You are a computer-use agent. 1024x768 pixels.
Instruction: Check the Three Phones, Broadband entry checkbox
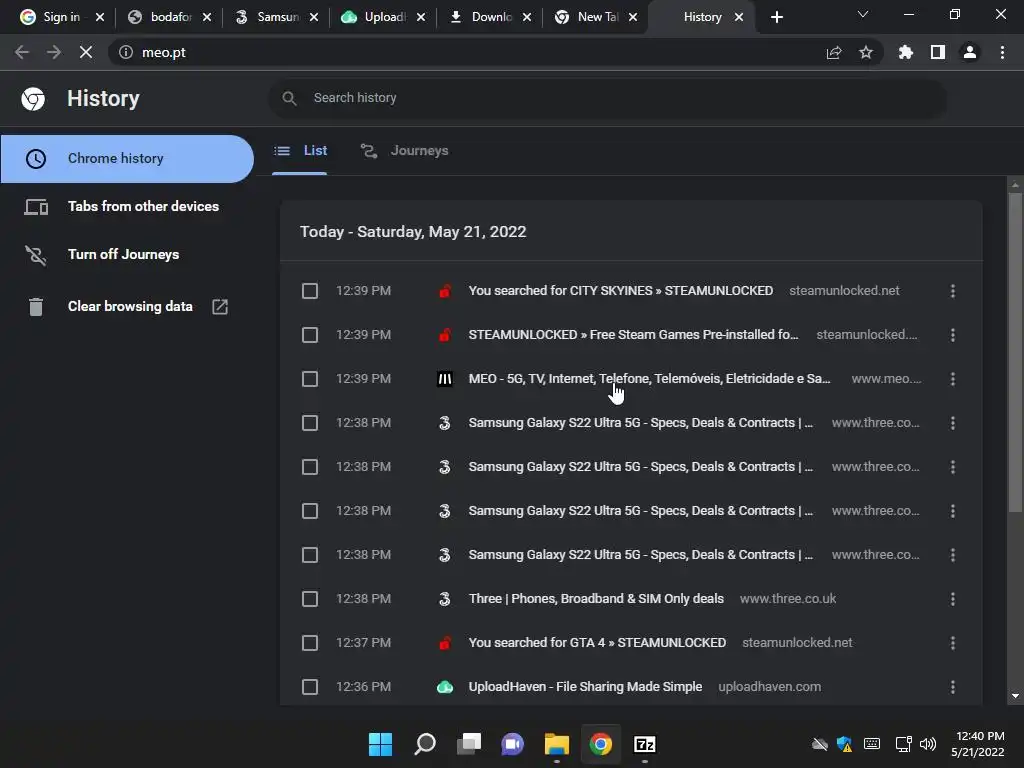pos(310,599)
